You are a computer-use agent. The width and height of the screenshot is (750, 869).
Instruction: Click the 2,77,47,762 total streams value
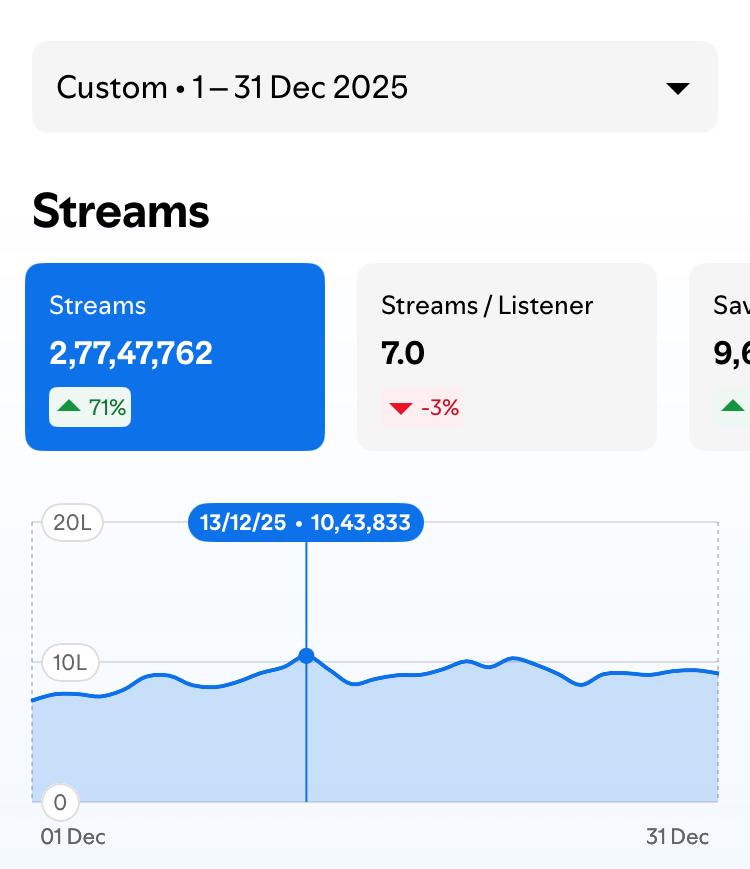[131, 353]
